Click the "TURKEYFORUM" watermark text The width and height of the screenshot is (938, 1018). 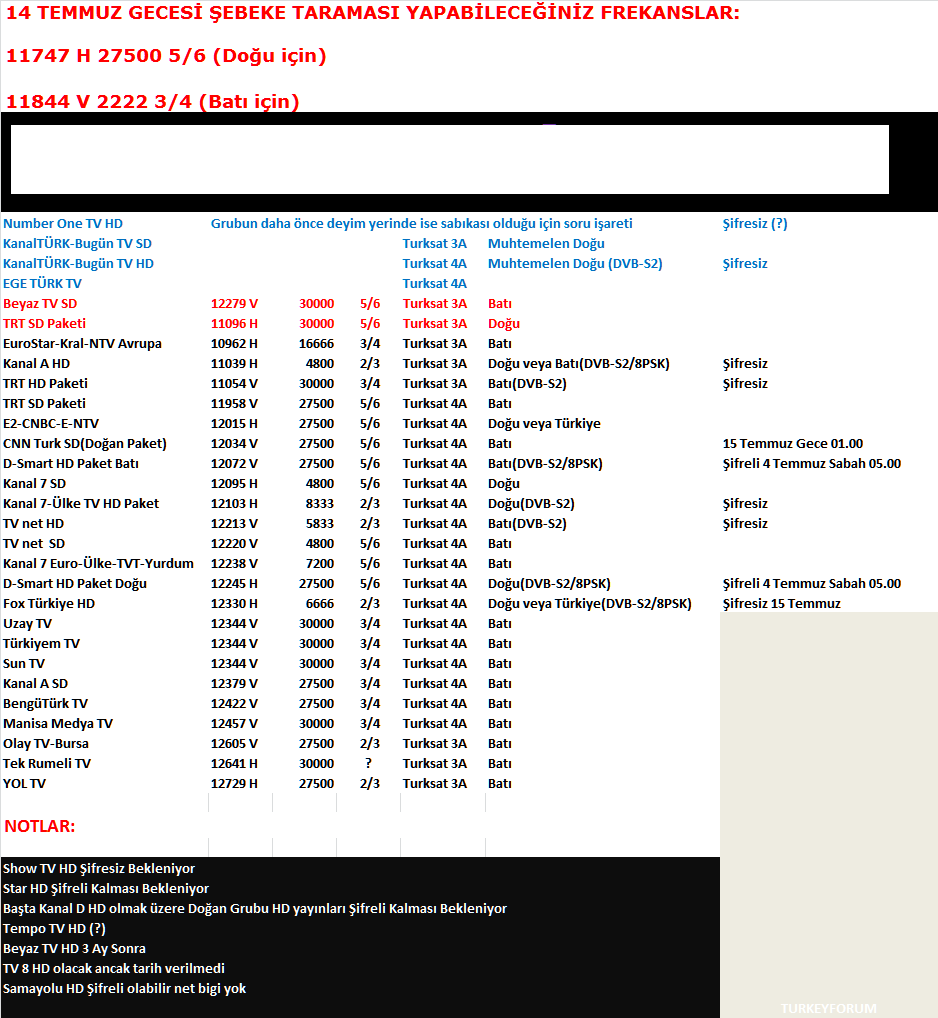coord(828,1008)
